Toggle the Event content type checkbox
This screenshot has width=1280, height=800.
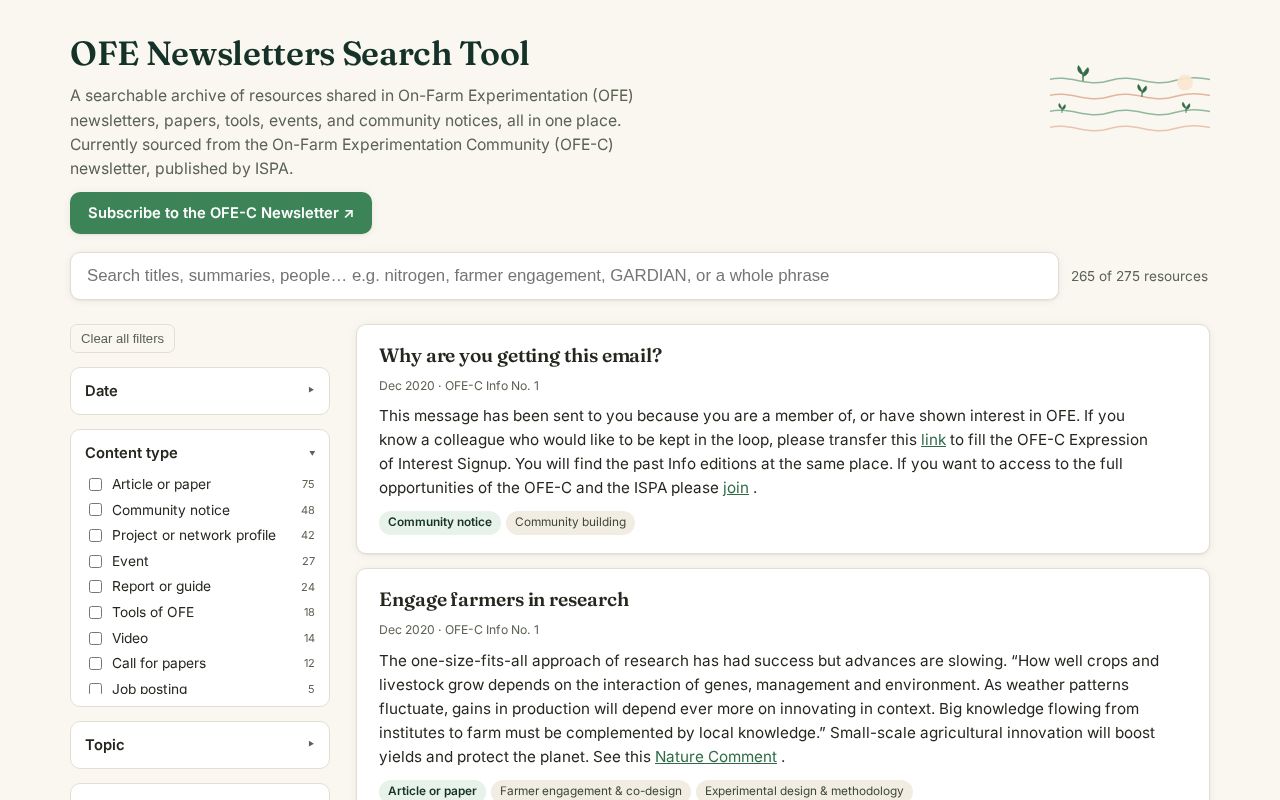pos(95,561)
